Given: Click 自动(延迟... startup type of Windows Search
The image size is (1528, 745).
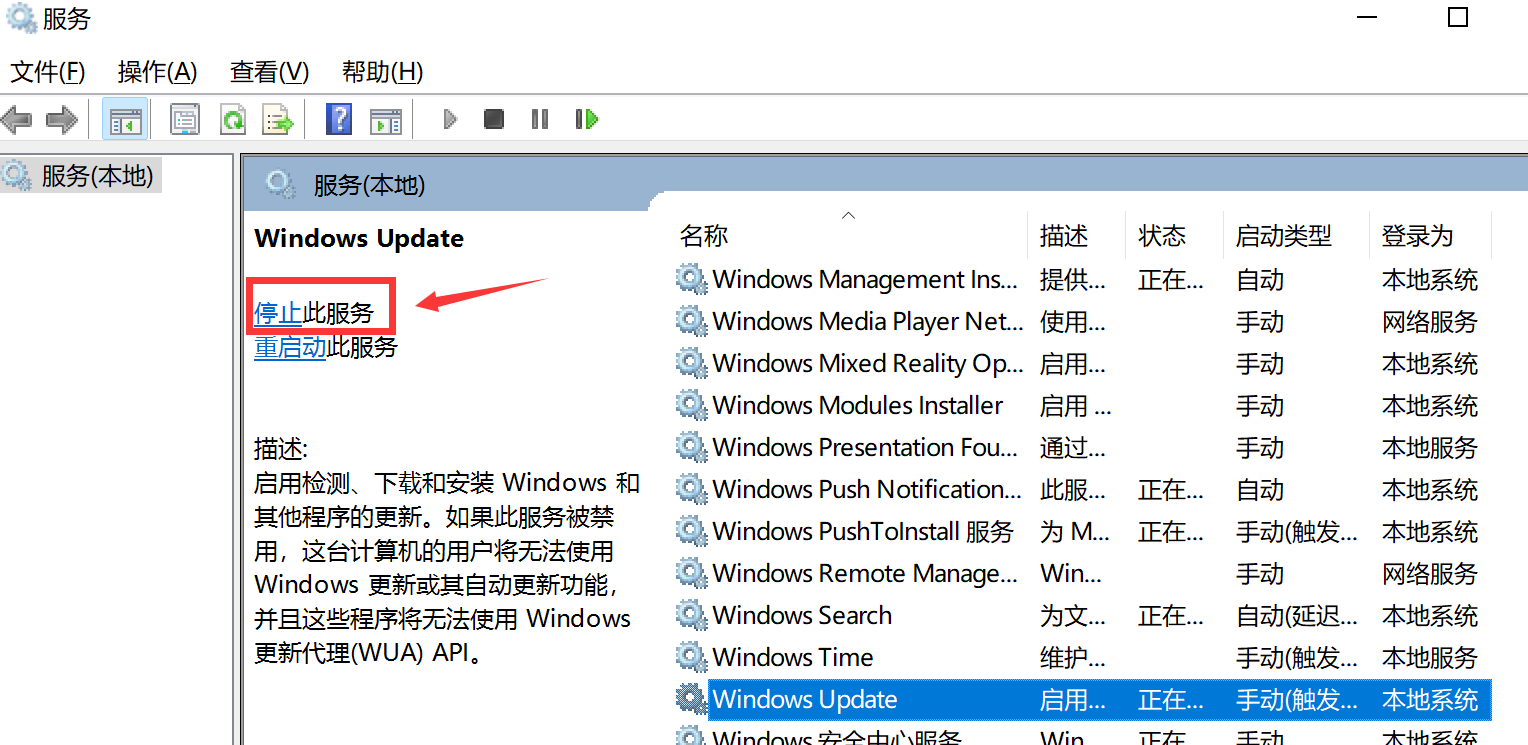Looking at the screenshot, I should [1297, 616].
